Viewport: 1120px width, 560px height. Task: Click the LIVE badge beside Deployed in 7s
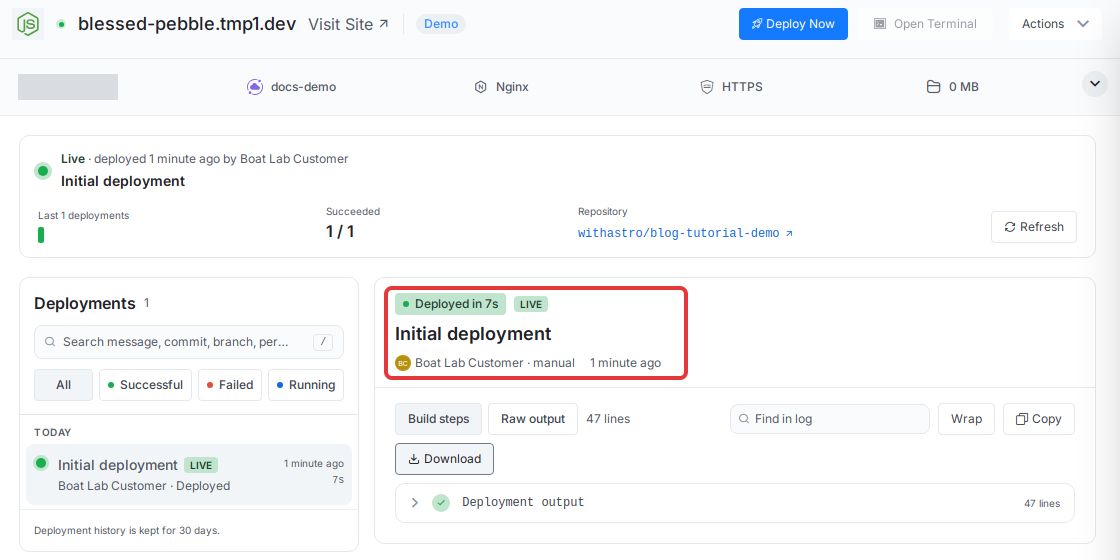[531, 304]
